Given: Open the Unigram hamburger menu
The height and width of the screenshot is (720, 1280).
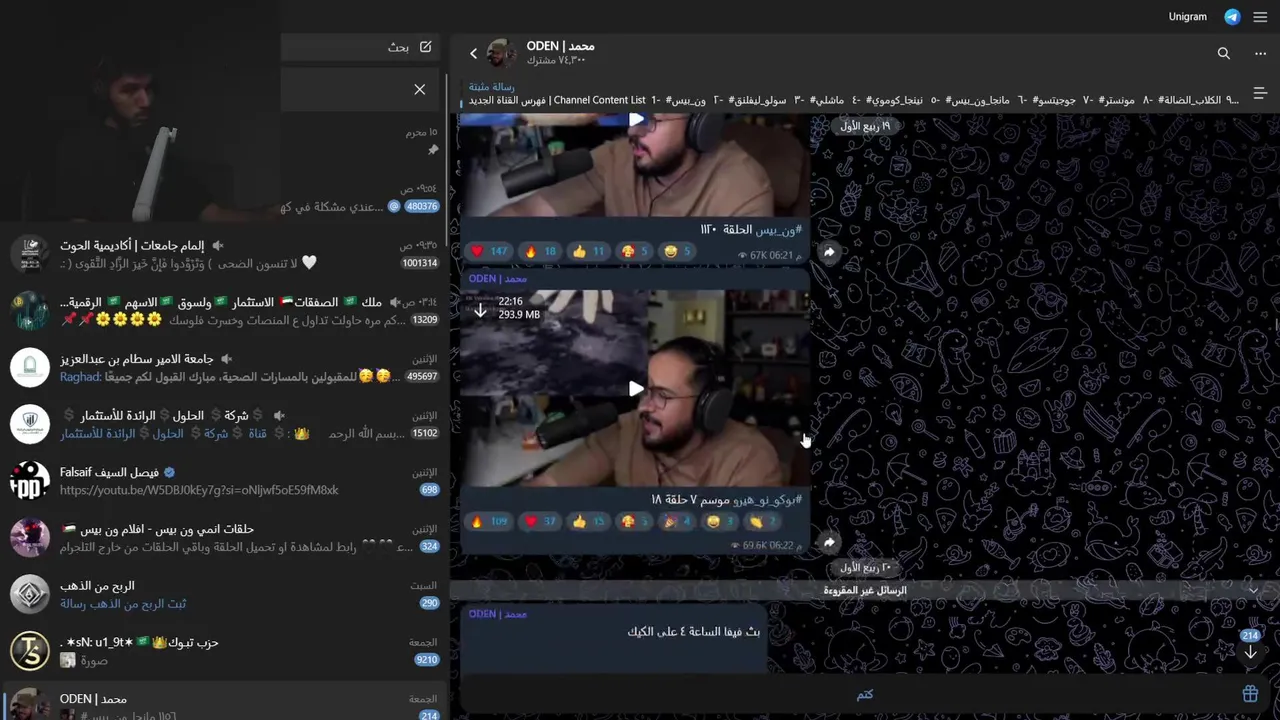Looking at the screenshot, I should point(1260,17).
